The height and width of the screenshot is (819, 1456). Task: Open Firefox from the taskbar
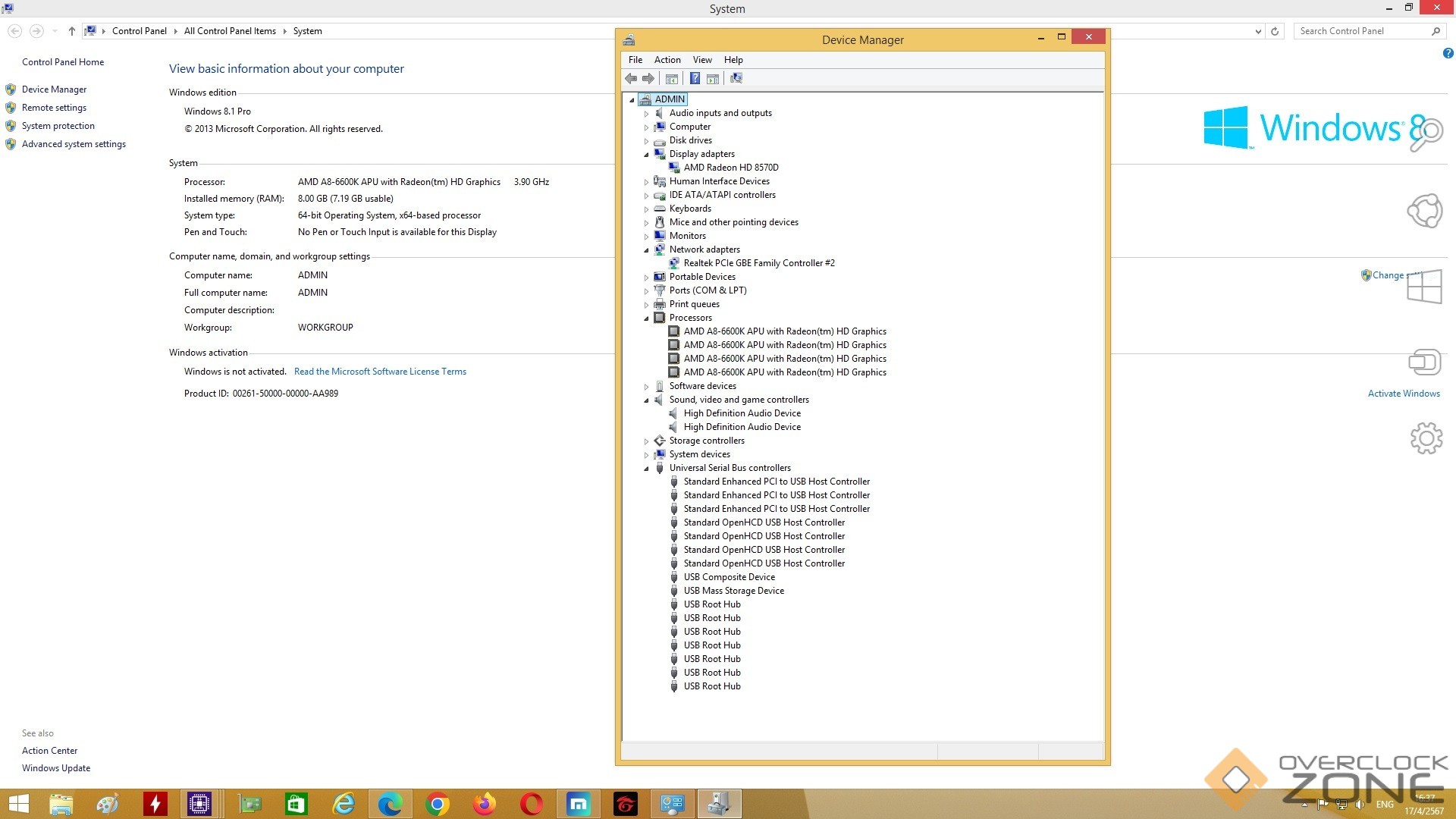(485, 804)
